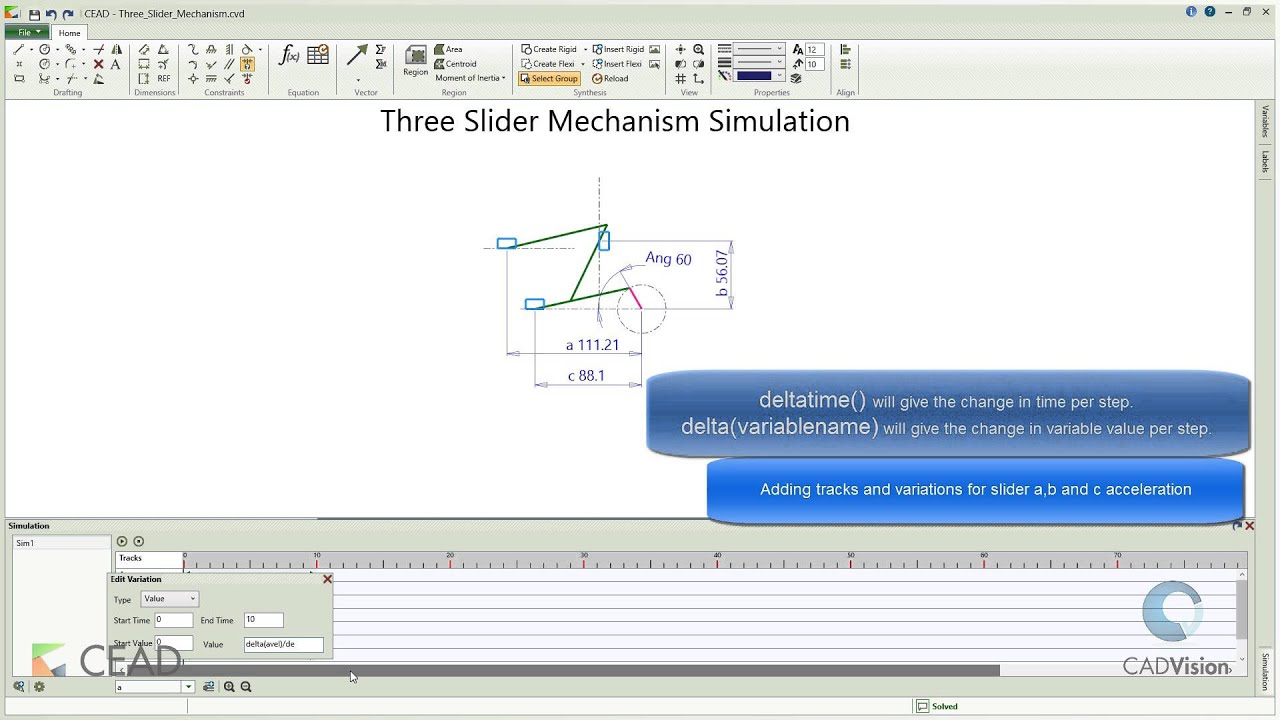Click the info icon in title bar
Image resolution: width=1280 pixels, height=720 pixels.
(1191, 12)
